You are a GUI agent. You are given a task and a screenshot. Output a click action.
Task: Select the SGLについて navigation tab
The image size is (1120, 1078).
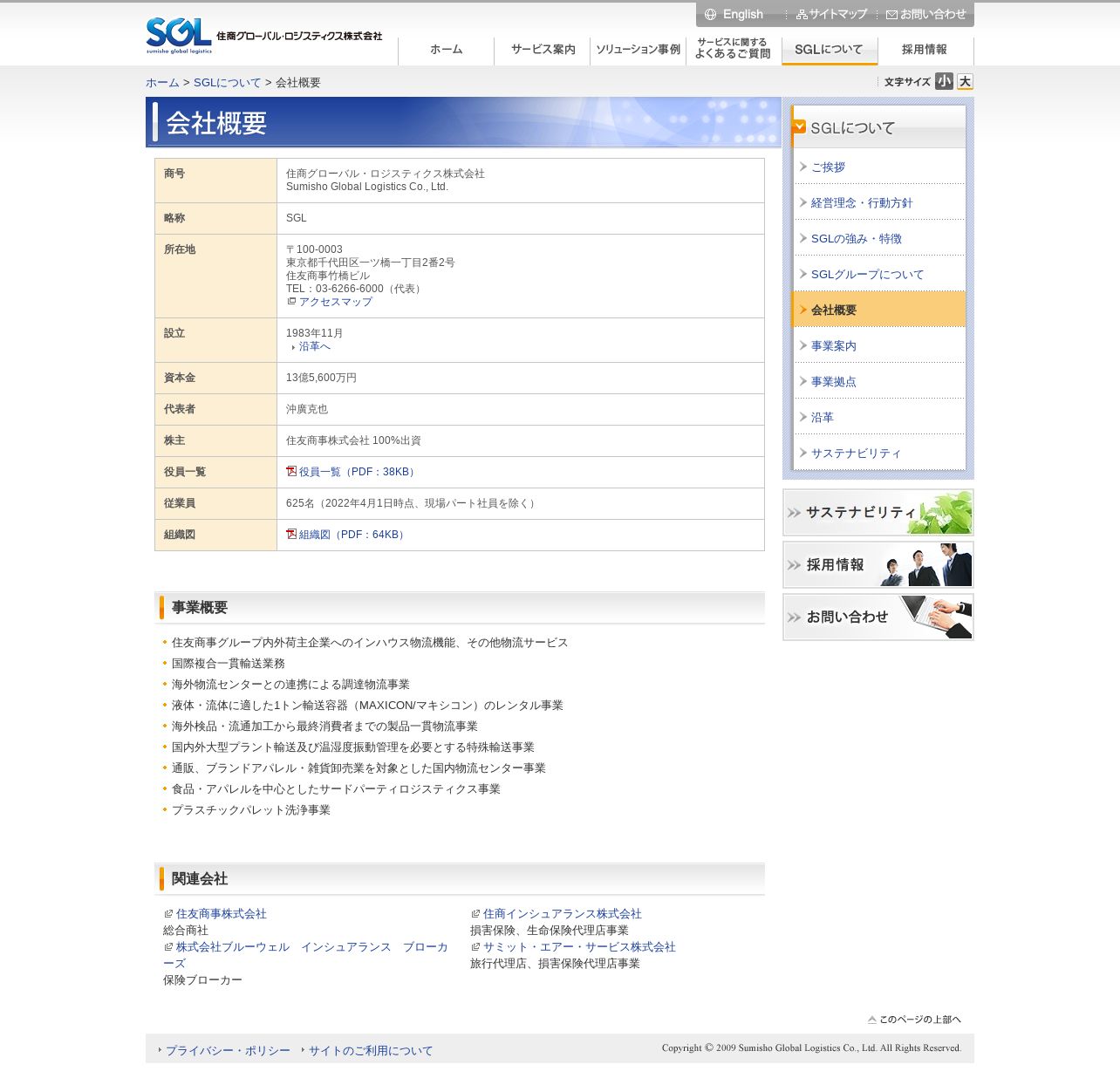[830, 51]
